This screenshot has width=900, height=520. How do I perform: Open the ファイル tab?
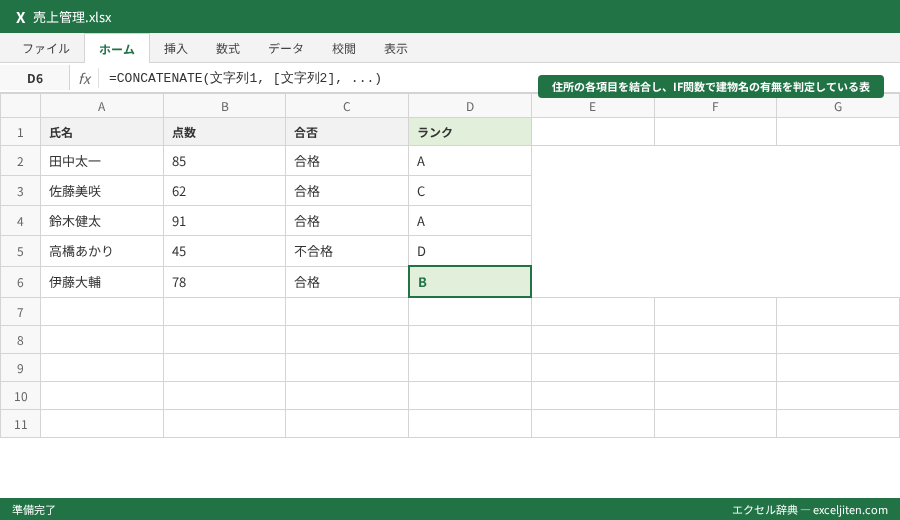46,49
